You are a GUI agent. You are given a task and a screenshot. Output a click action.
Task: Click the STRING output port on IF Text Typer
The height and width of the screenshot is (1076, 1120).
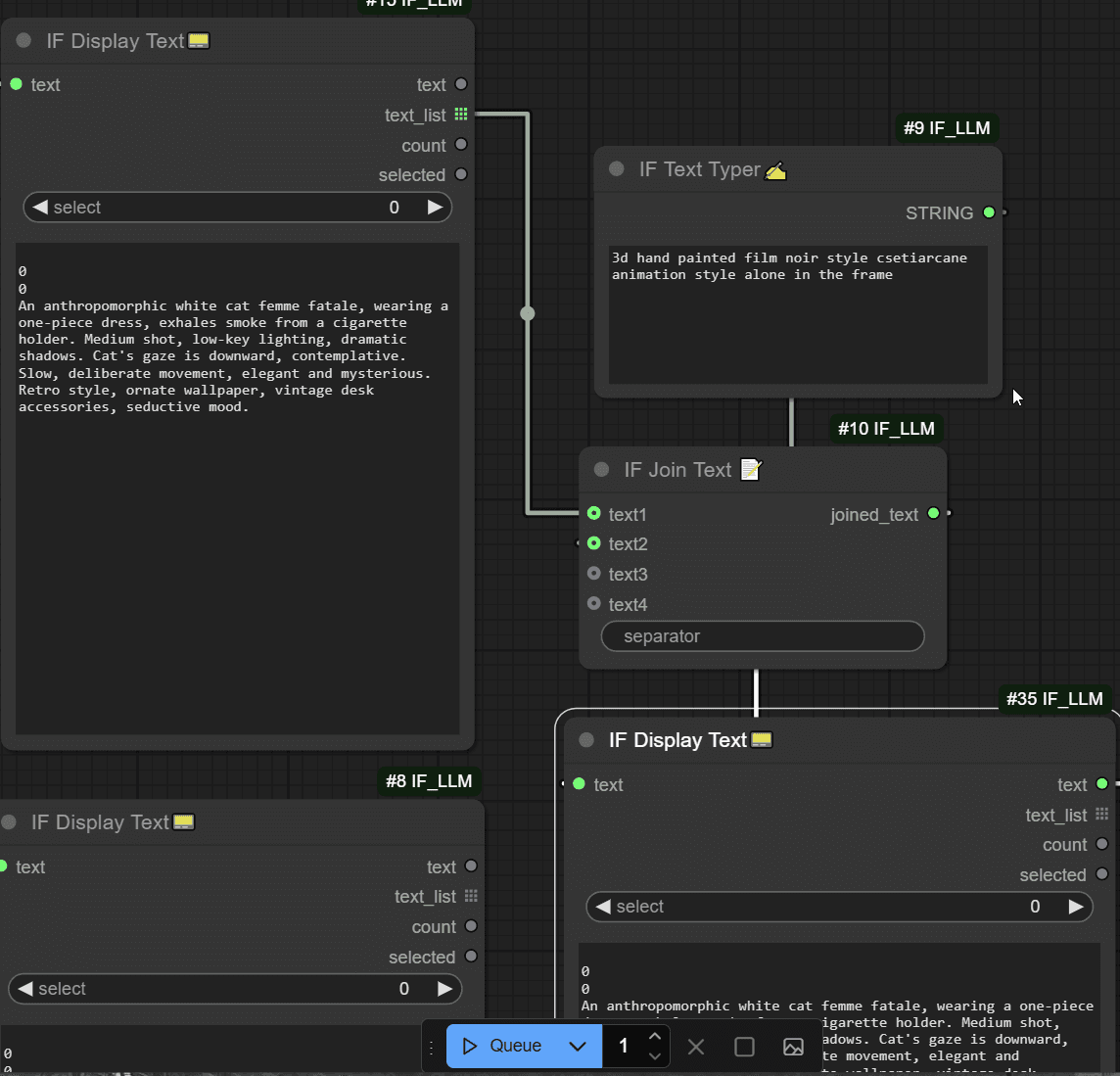(x=989, y=212)
